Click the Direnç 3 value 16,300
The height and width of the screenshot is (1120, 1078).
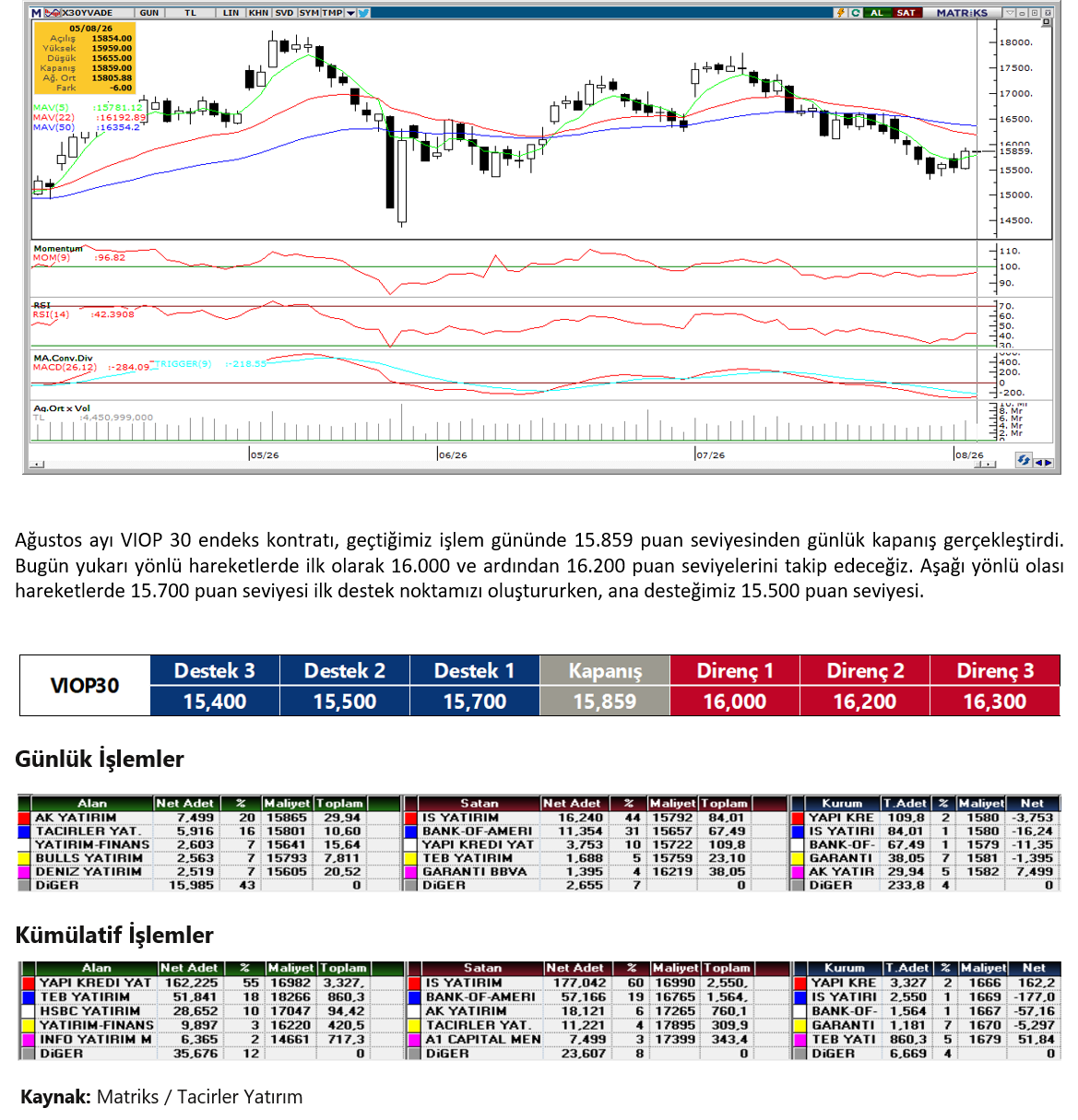tap(995, 701)
